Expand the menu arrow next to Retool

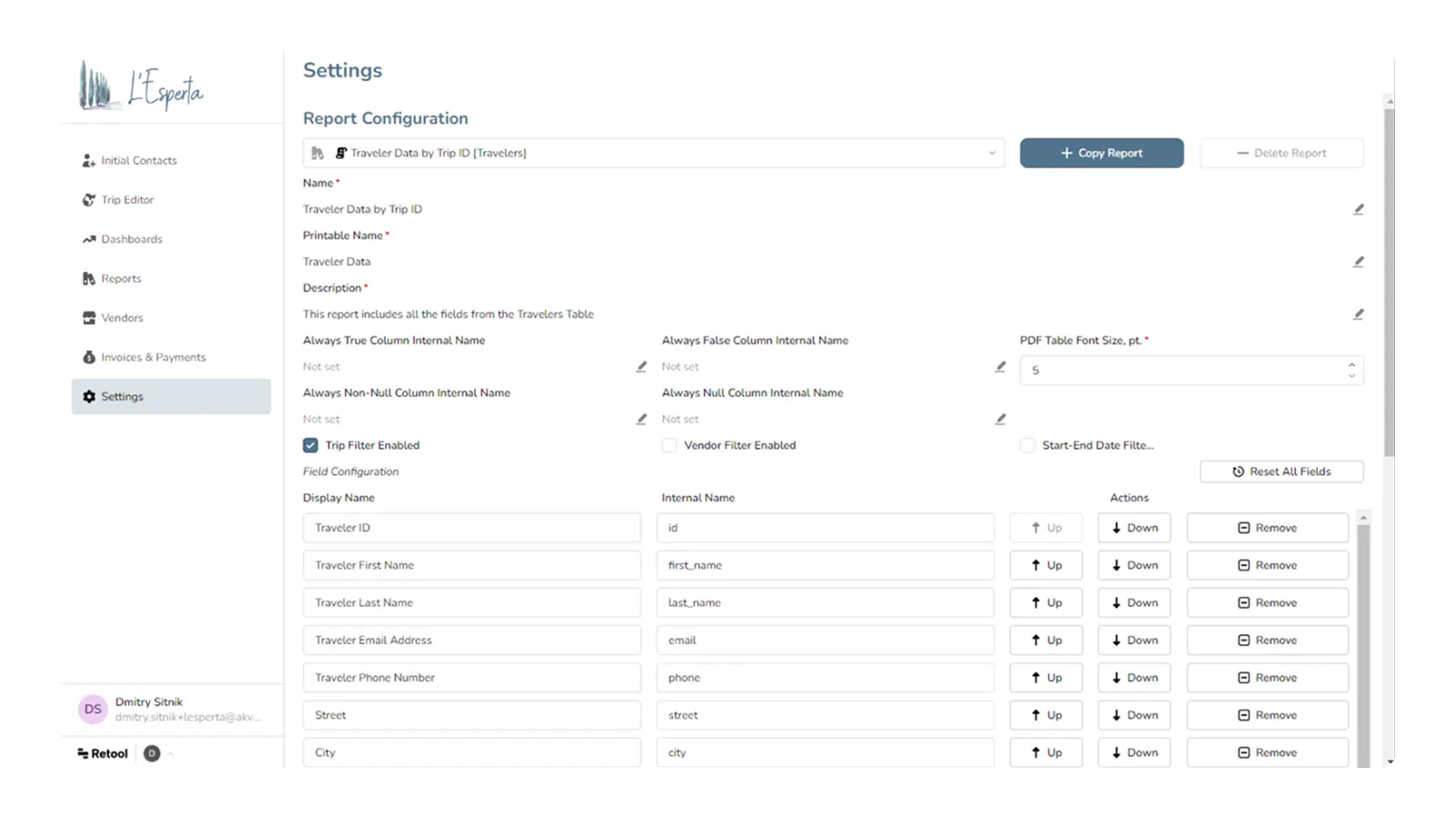[170, 753]
